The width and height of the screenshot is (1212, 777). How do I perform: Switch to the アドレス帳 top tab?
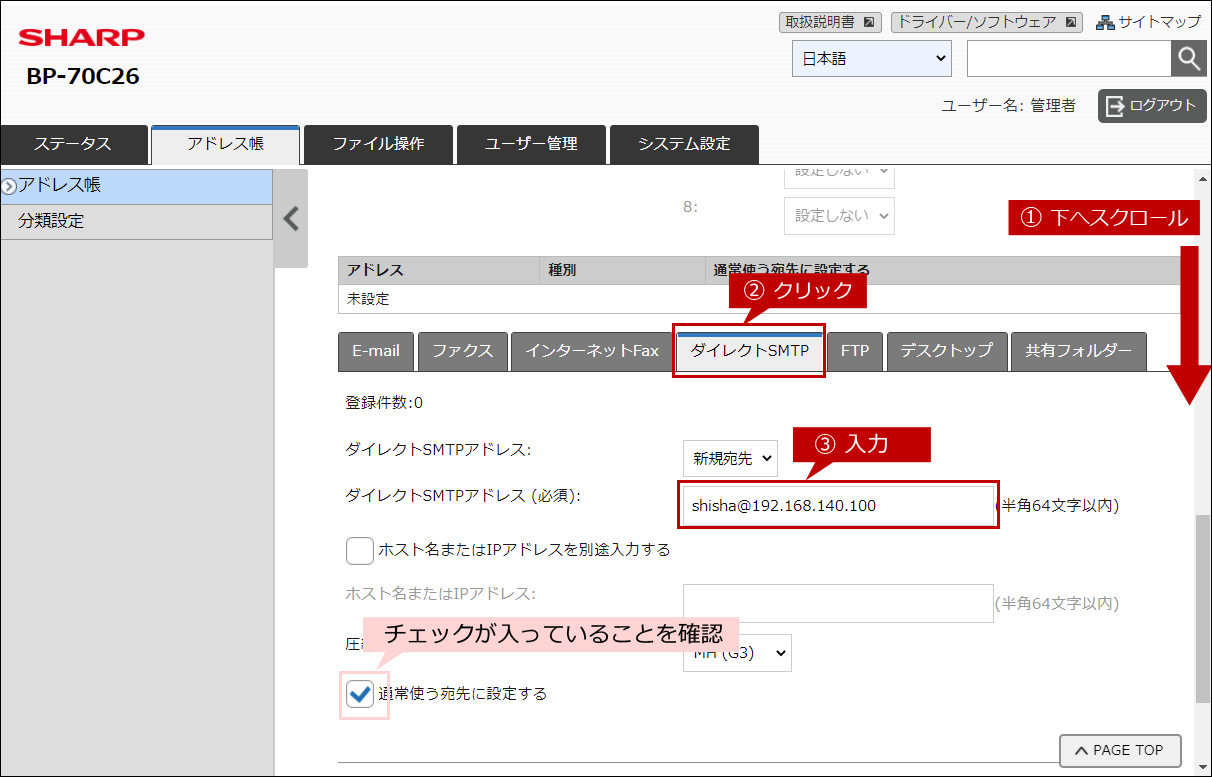225,144
